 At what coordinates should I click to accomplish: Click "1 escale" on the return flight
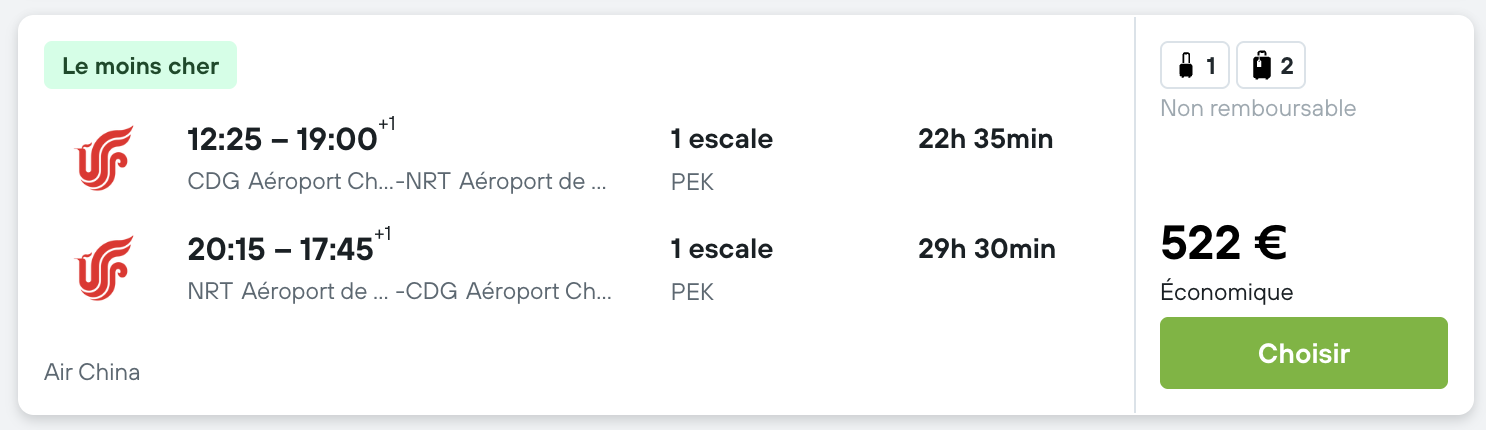coord(721,248)
